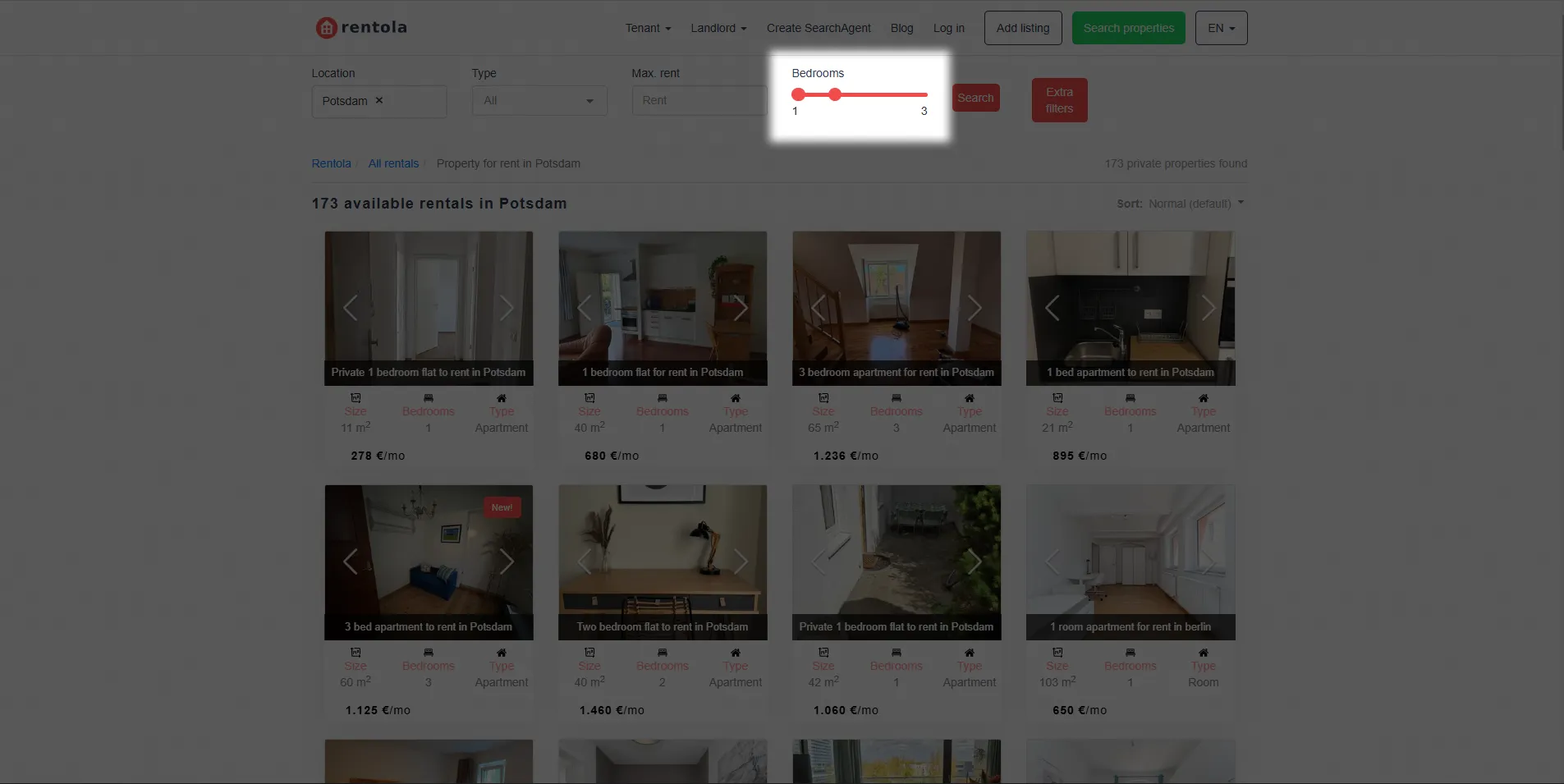This screenshot has width=1564, height=784.
Task: Remove the Potsdam location tag
Action: tap(379, 100)
